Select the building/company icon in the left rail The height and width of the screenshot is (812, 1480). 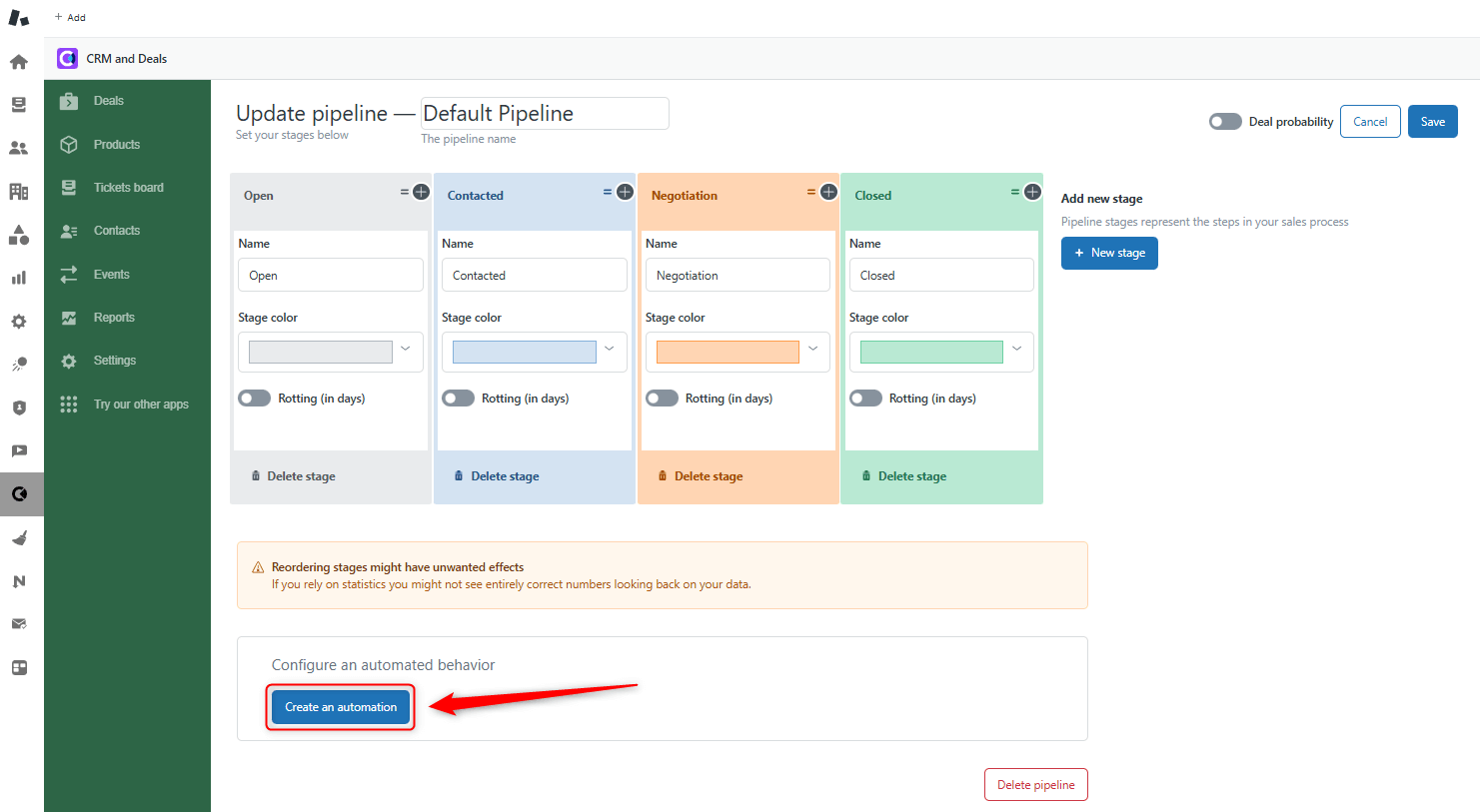(x=18, y=192)
